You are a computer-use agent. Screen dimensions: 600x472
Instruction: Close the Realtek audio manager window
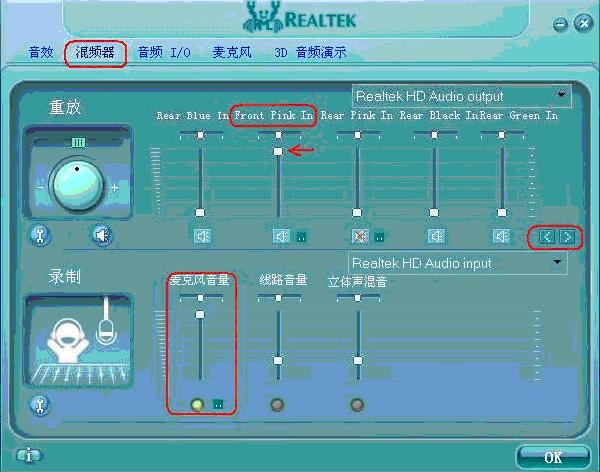tap(584, 24)
